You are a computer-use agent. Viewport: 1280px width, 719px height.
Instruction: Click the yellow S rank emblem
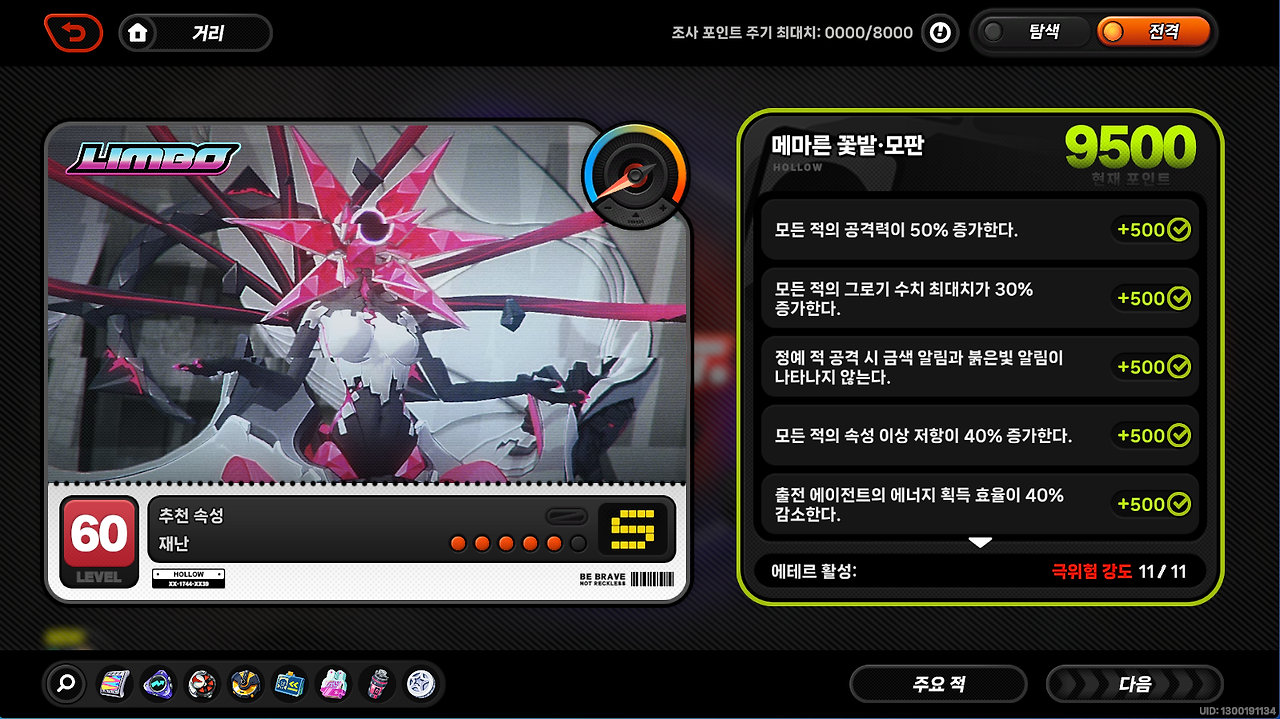tap(631, 529)
